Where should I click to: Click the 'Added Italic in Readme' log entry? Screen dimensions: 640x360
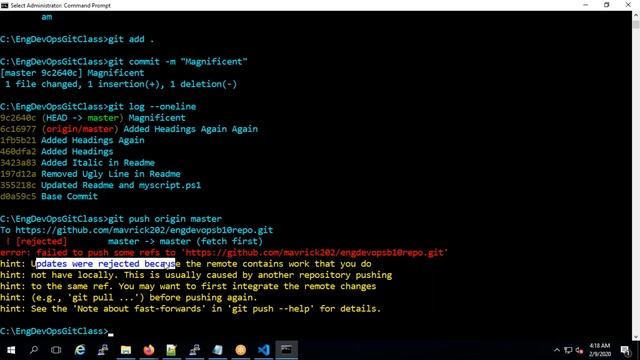tap(98, 163)
